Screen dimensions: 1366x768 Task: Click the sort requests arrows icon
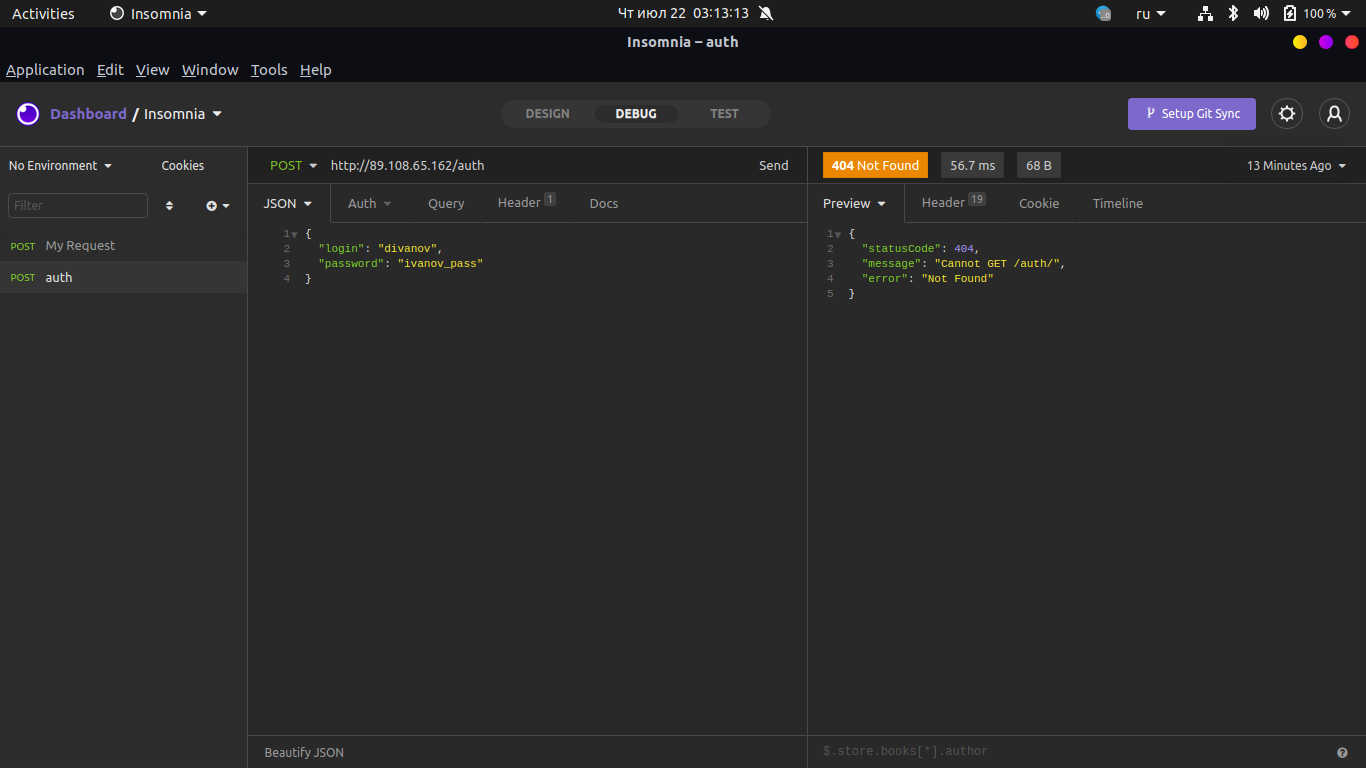(169, 206)
